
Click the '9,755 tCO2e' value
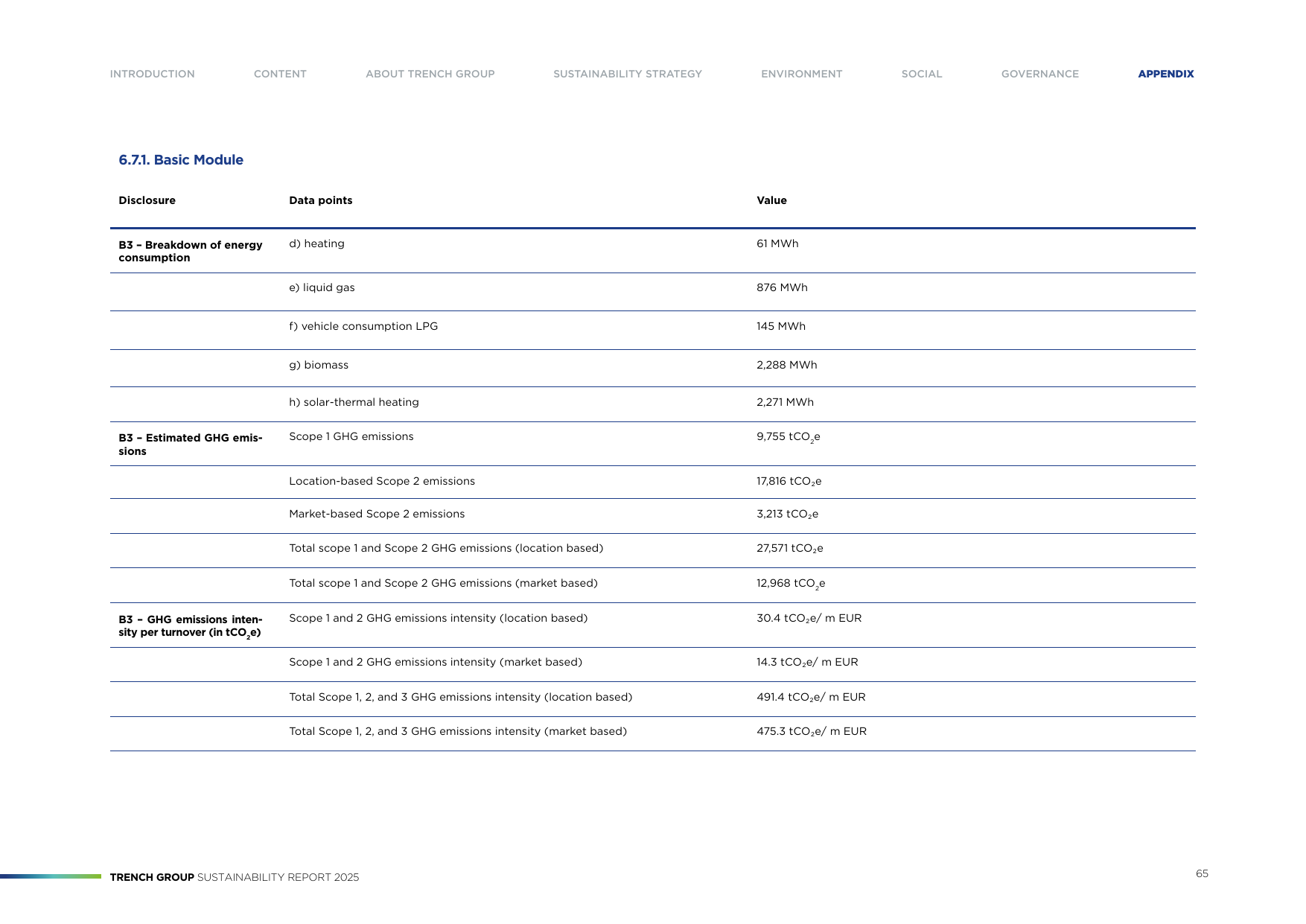pos(789,437)
